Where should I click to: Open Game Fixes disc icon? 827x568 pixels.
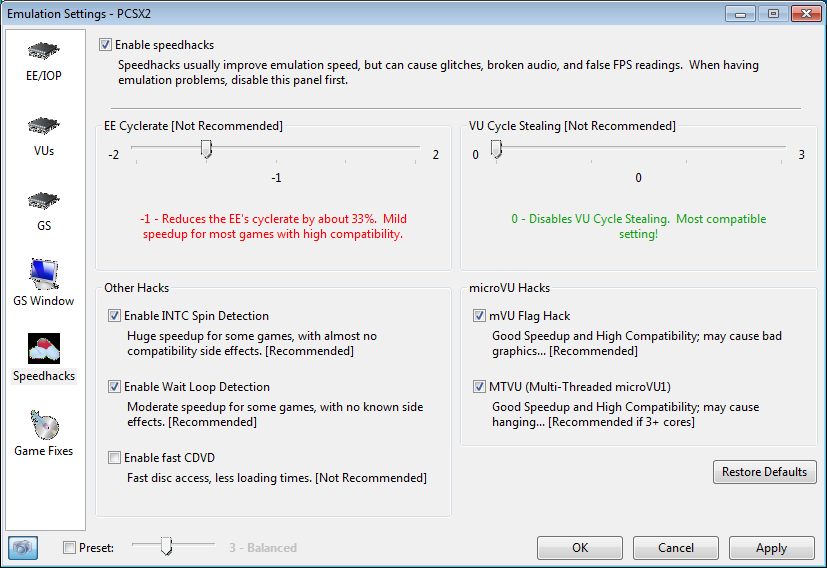click(44, 425)
